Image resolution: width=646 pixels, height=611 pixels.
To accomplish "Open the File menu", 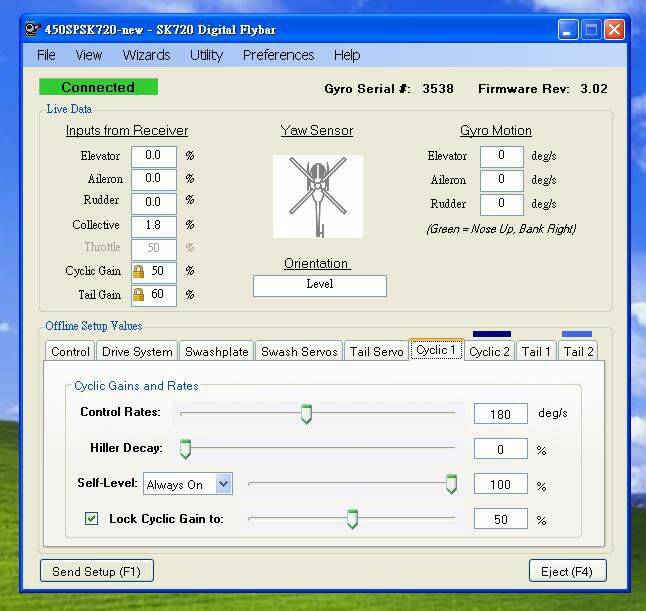I will (46, 55).
